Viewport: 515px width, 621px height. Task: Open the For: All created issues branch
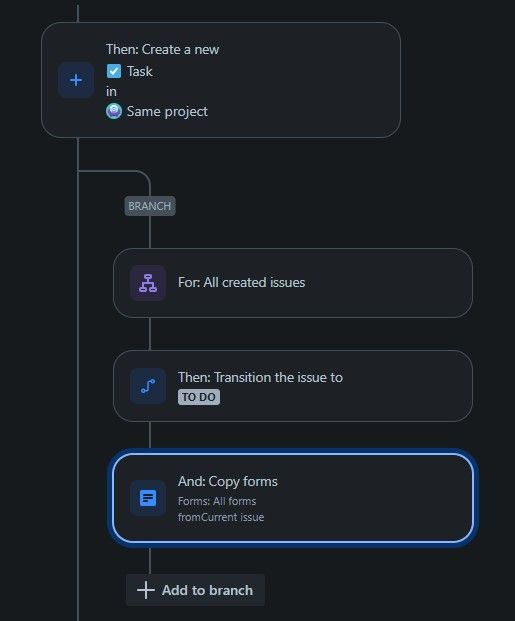[x=293, y=283]
